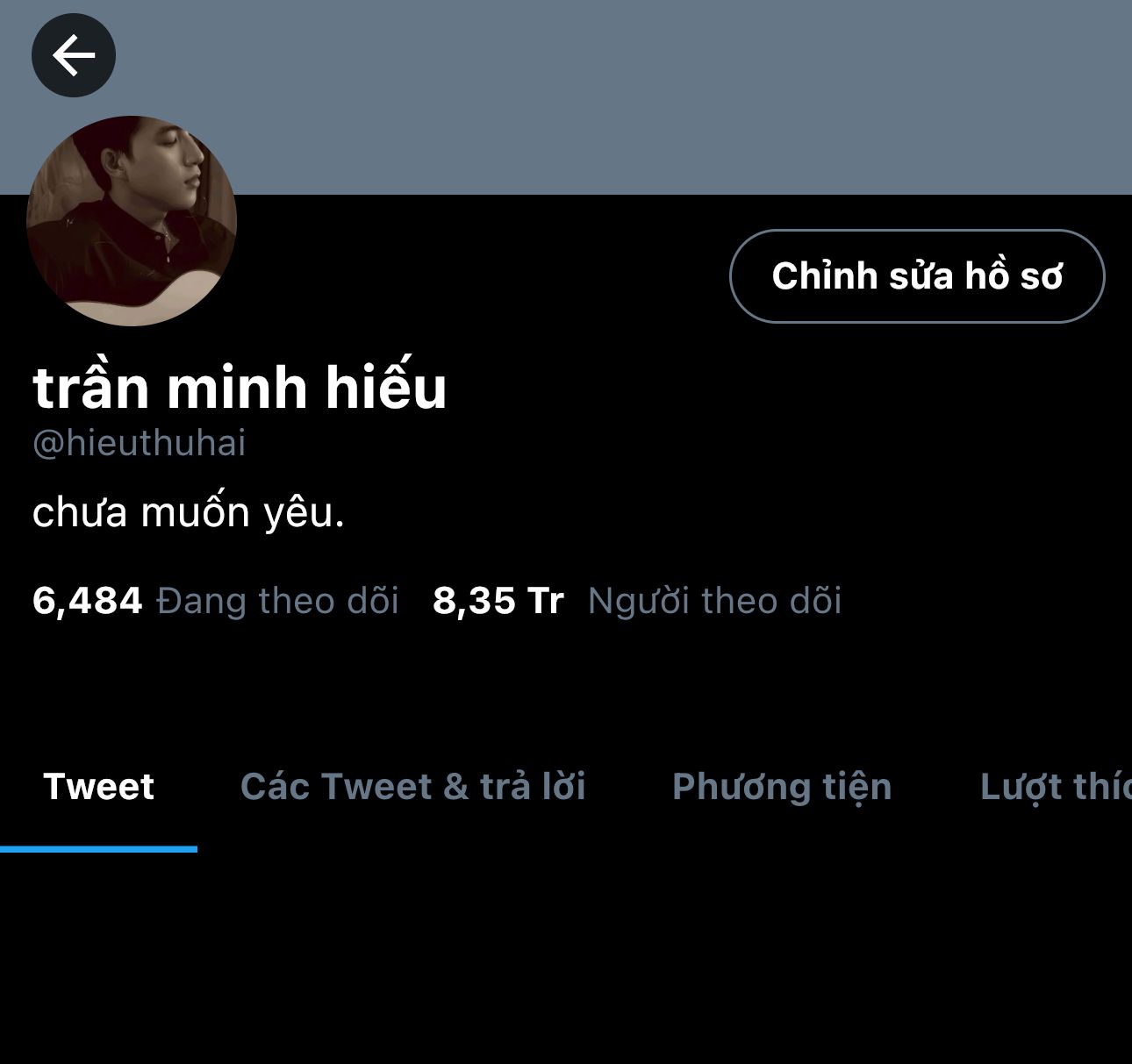Viewport: 1132px width, 1064px height.
Task: Click the Đang theo dõi label
Action: 277,601
